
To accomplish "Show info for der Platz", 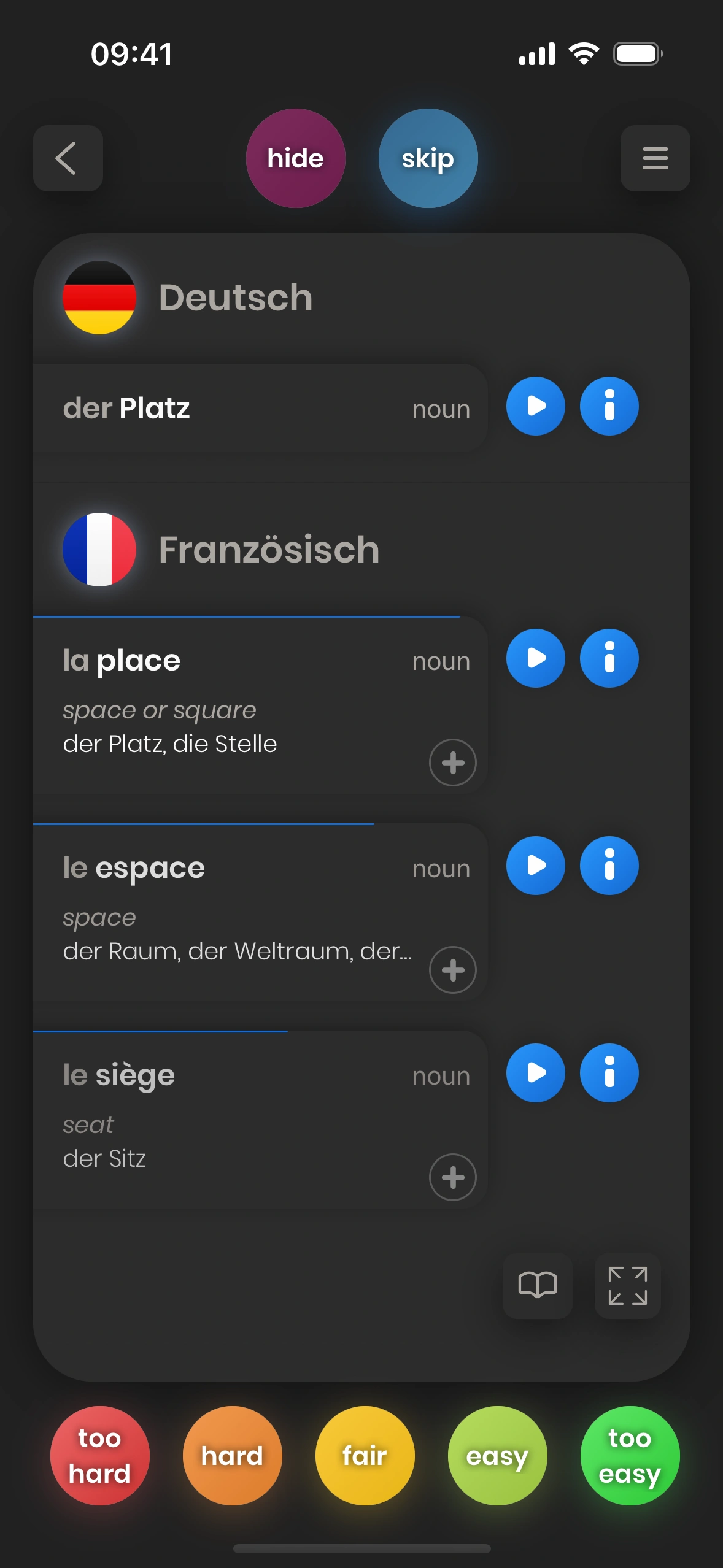I will tap(609, 406).
